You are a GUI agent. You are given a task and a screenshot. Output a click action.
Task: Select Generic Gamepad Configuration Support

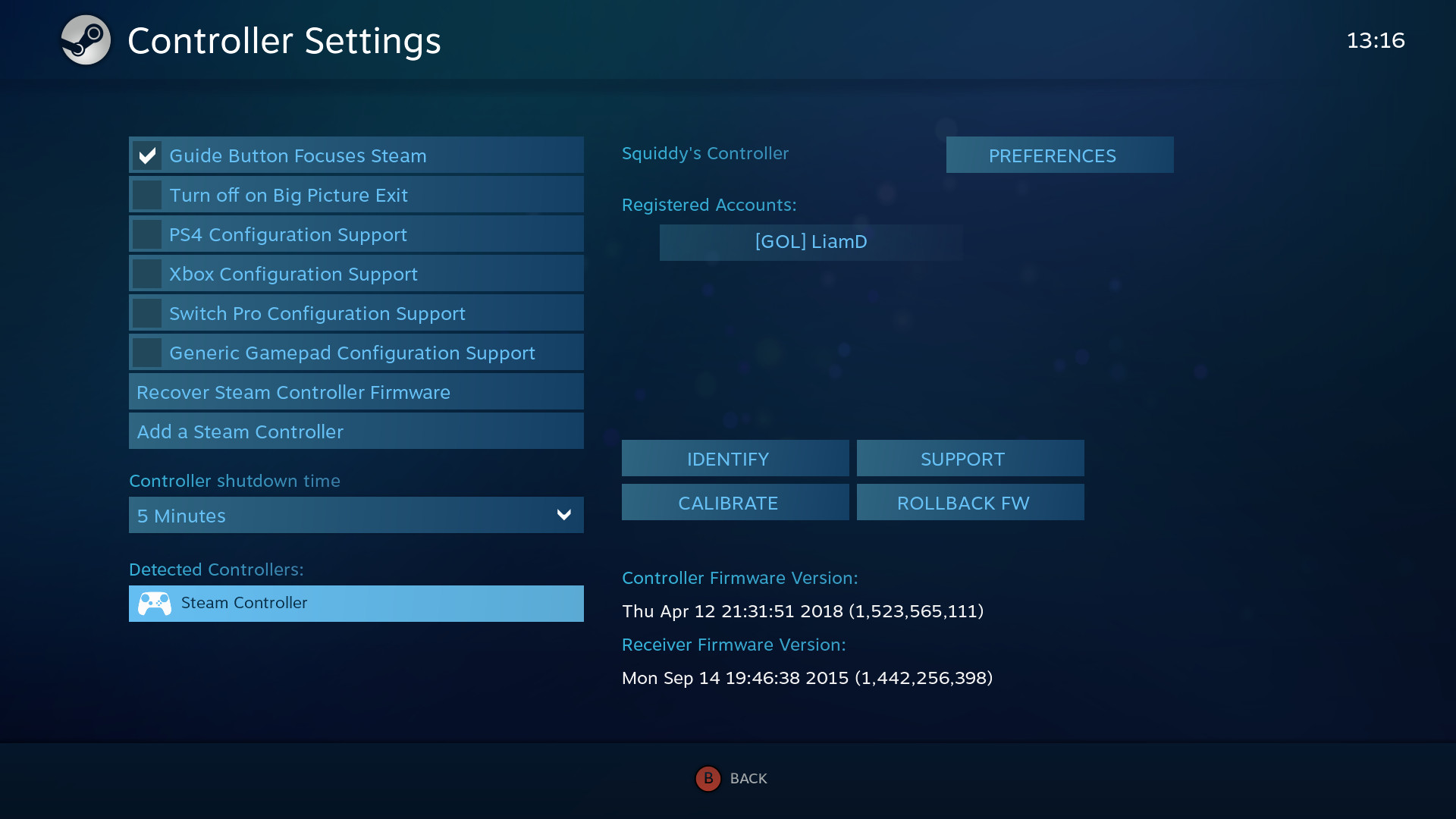click(355, 352)
